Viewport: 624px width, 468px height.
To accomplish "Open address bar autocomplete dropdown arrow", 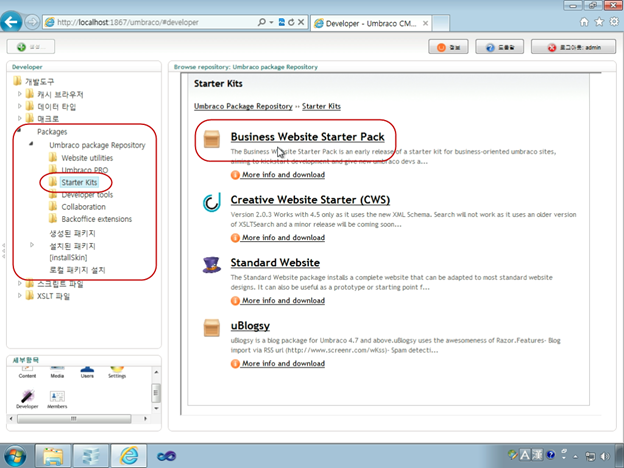I will [271, 22].
